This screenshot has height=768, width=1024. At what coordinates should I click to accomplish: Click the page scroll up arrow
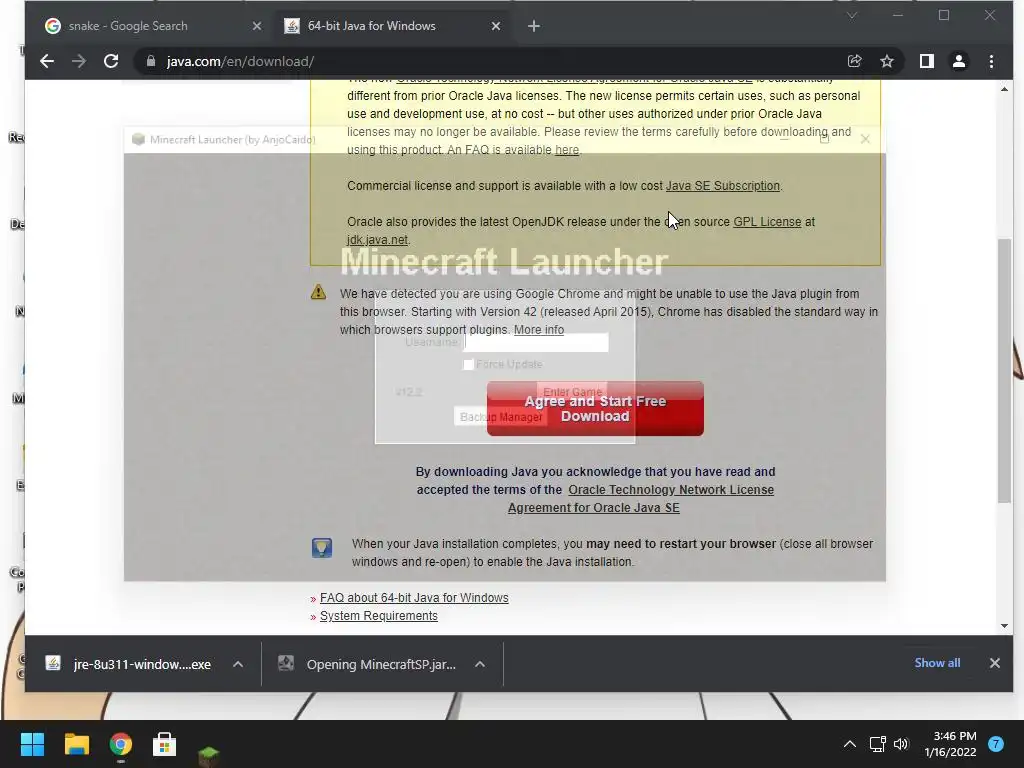[x=1004, y=89]
